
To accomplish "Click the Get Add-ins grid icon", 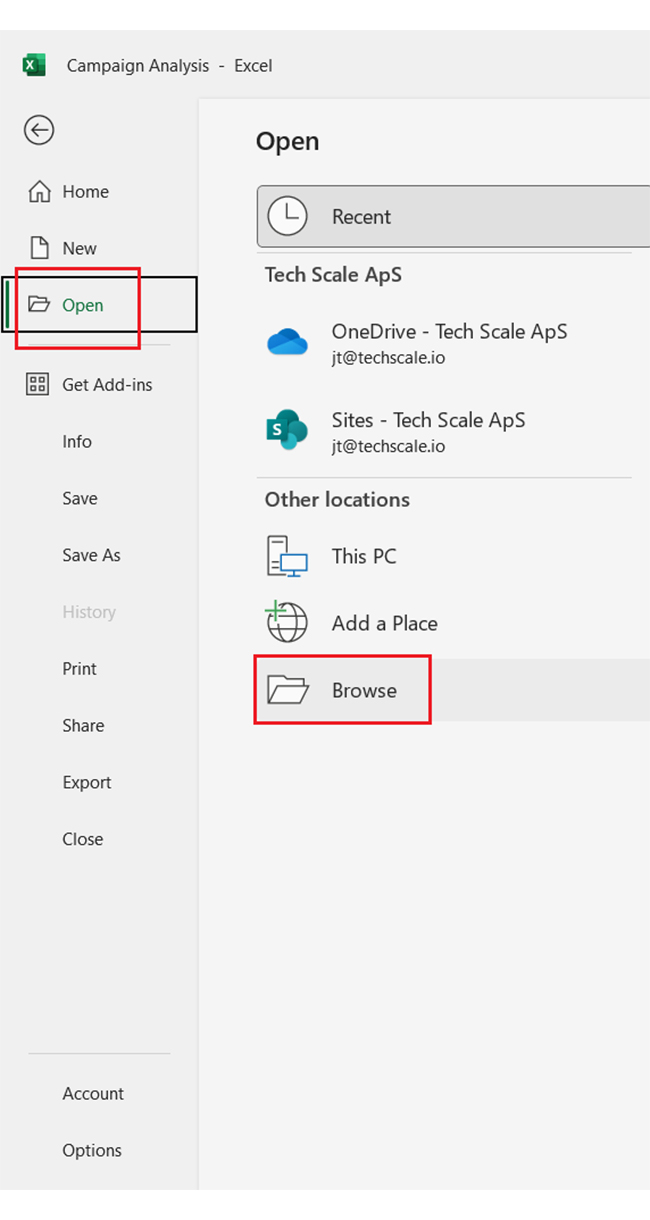I will [x=38, y=384].
